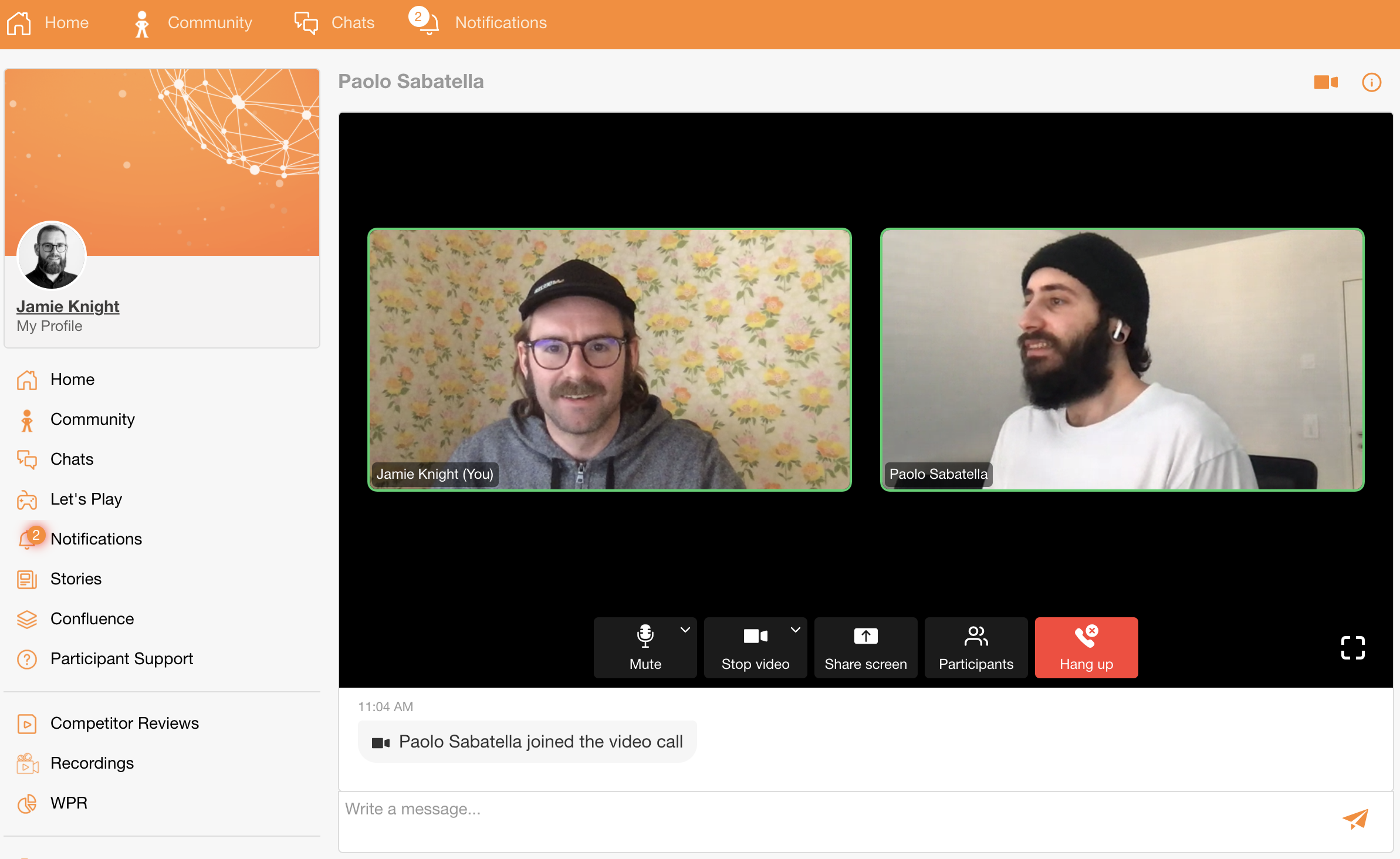1400x859 pixels.
Task: Click the sidebar Community figure icon
Action: pos(27,420)
